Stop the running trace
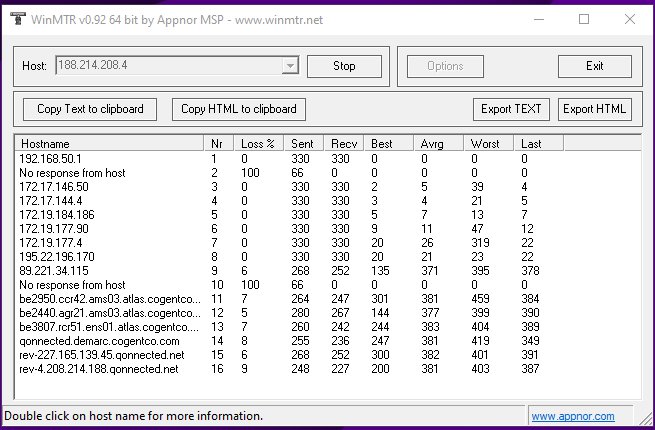The width and height of the screenshot is (655, 430). point(344,66)
